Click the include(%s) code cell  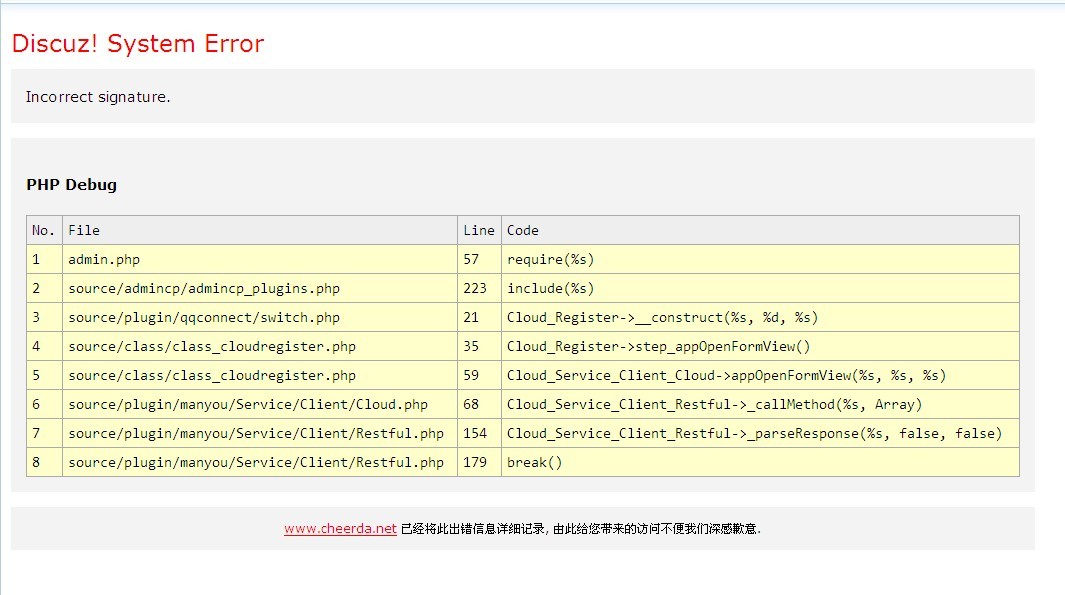tap(550, 288)
